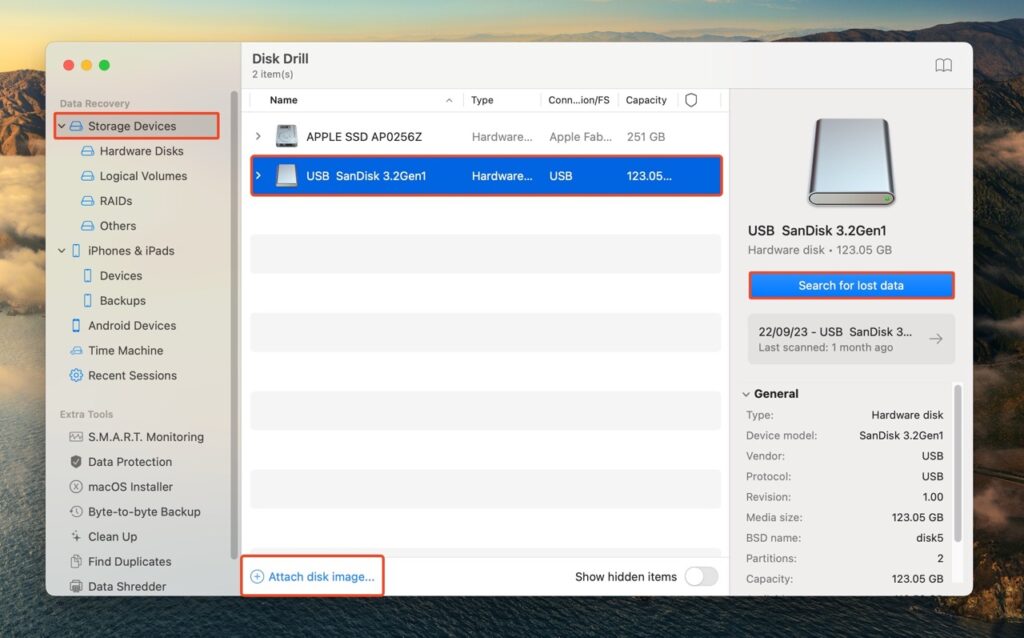Click the Attach disk image link
This screenshot has height=638, width=1024.
pyautogui.click(x=312, y=576)
